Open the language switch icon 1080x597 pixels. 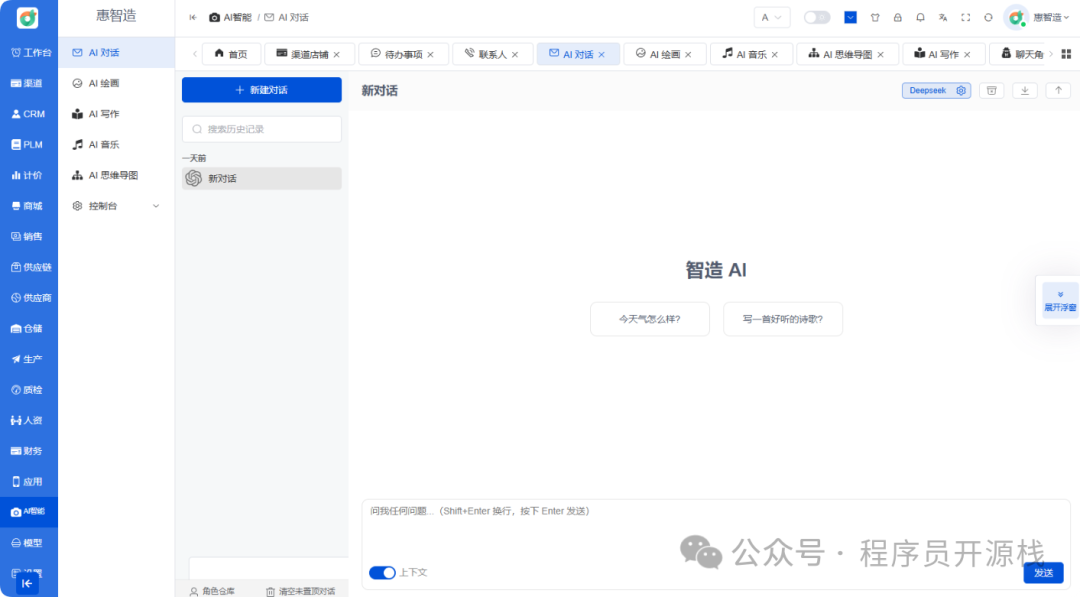[943, 17]
